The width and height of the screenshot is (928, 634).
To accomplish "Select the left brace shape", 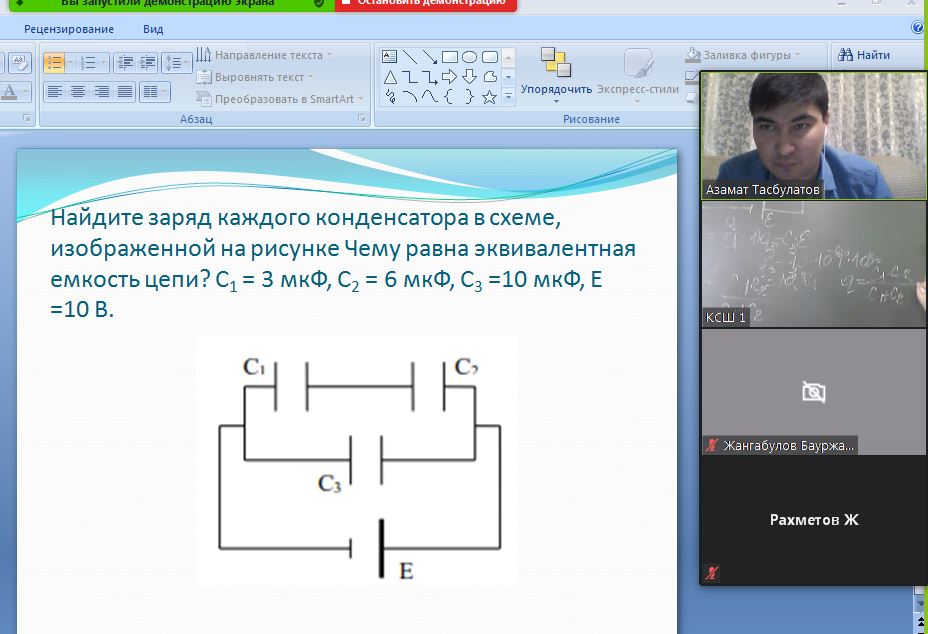I will coord(450,96).
